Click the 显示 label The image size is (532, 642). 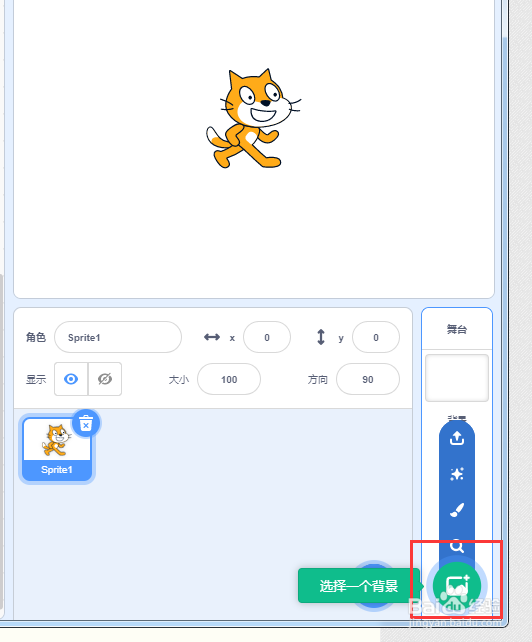click(36, 380)
